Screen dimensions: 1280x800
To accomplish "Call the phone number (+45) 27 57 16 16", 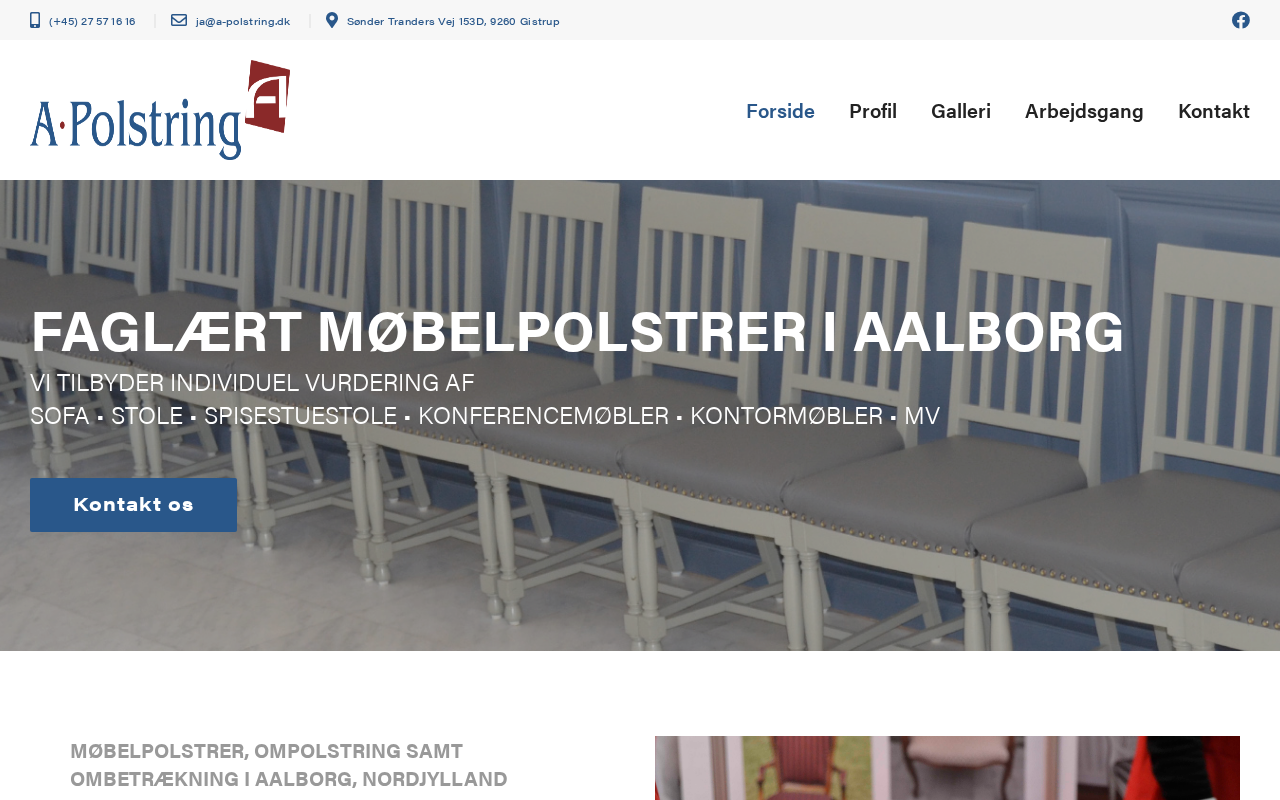I will coord(92,21).
